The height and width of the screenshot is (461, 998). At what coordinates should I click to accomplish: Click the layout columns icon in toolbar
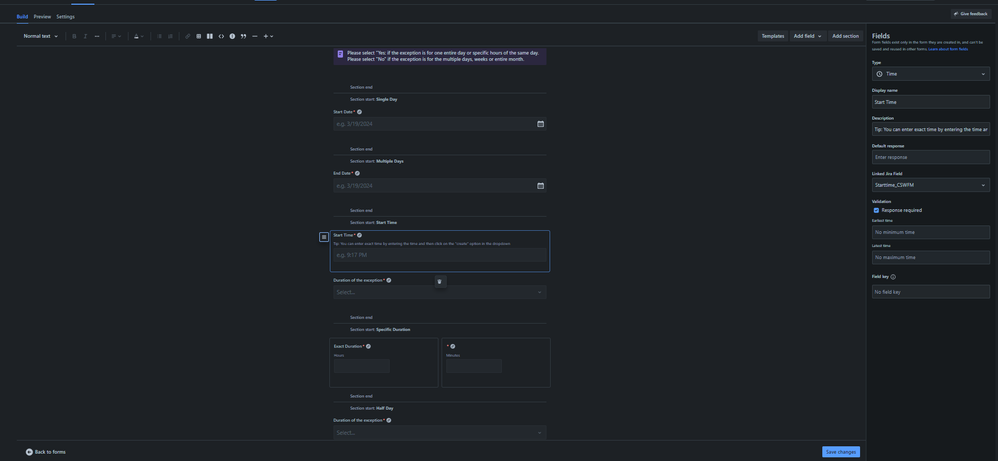[x=209, y=36]
